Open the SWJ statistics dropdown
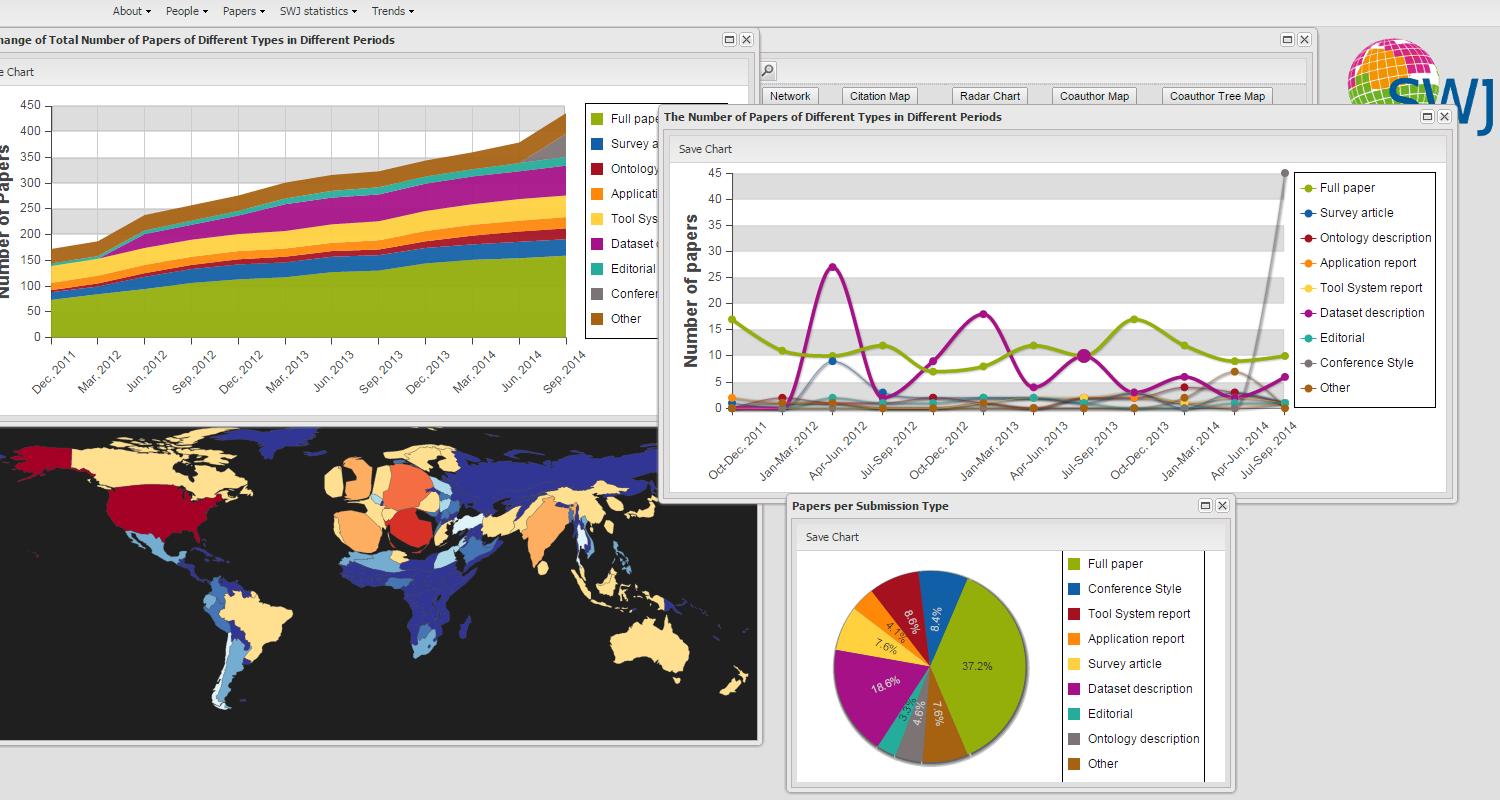The width and height of the screenshot is (1500, 800). click(x=318, y=11)
